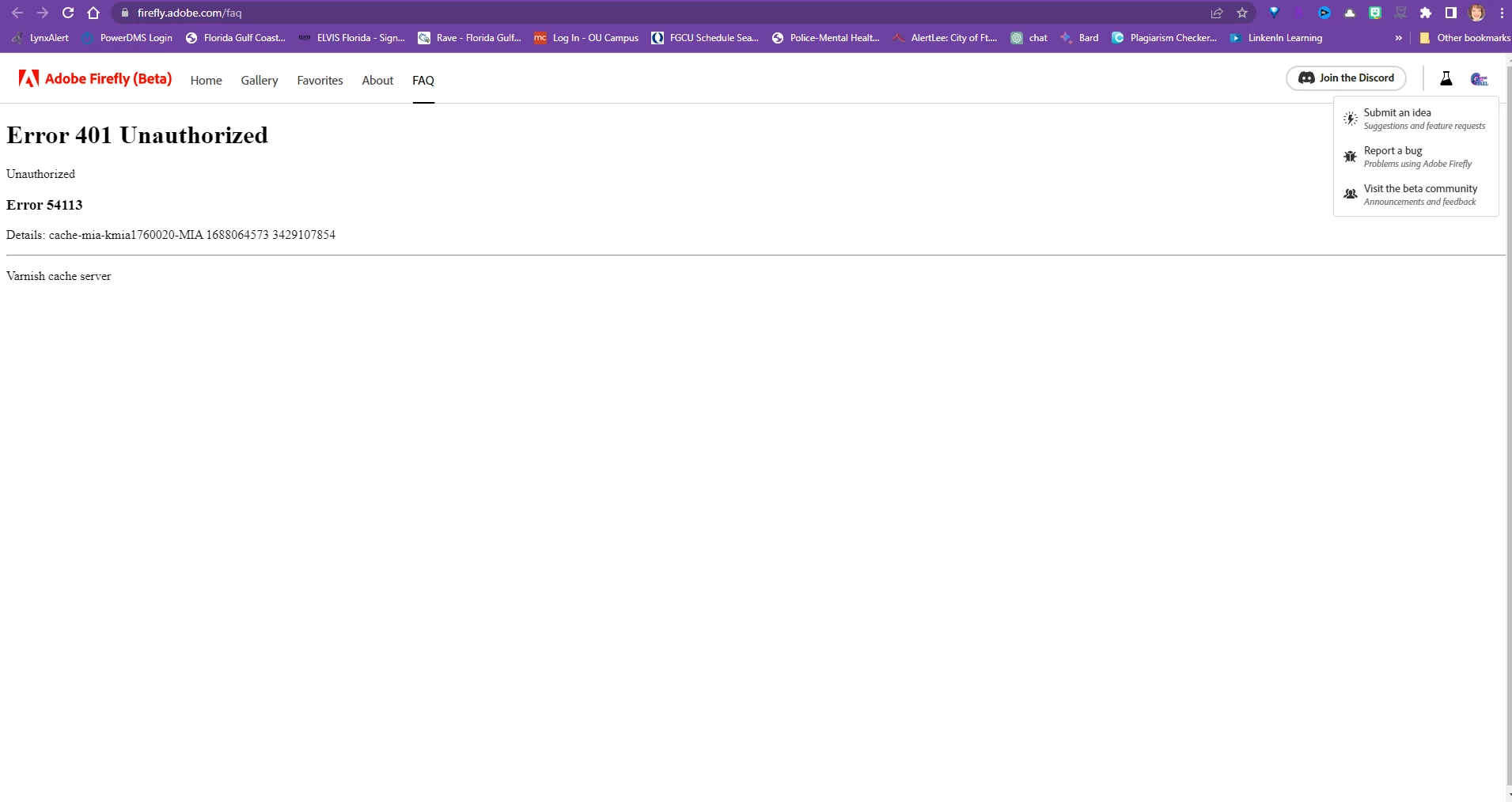Click the Join the Discord button
Viewport: 1512px width, 802px height.
point(1346,78)
